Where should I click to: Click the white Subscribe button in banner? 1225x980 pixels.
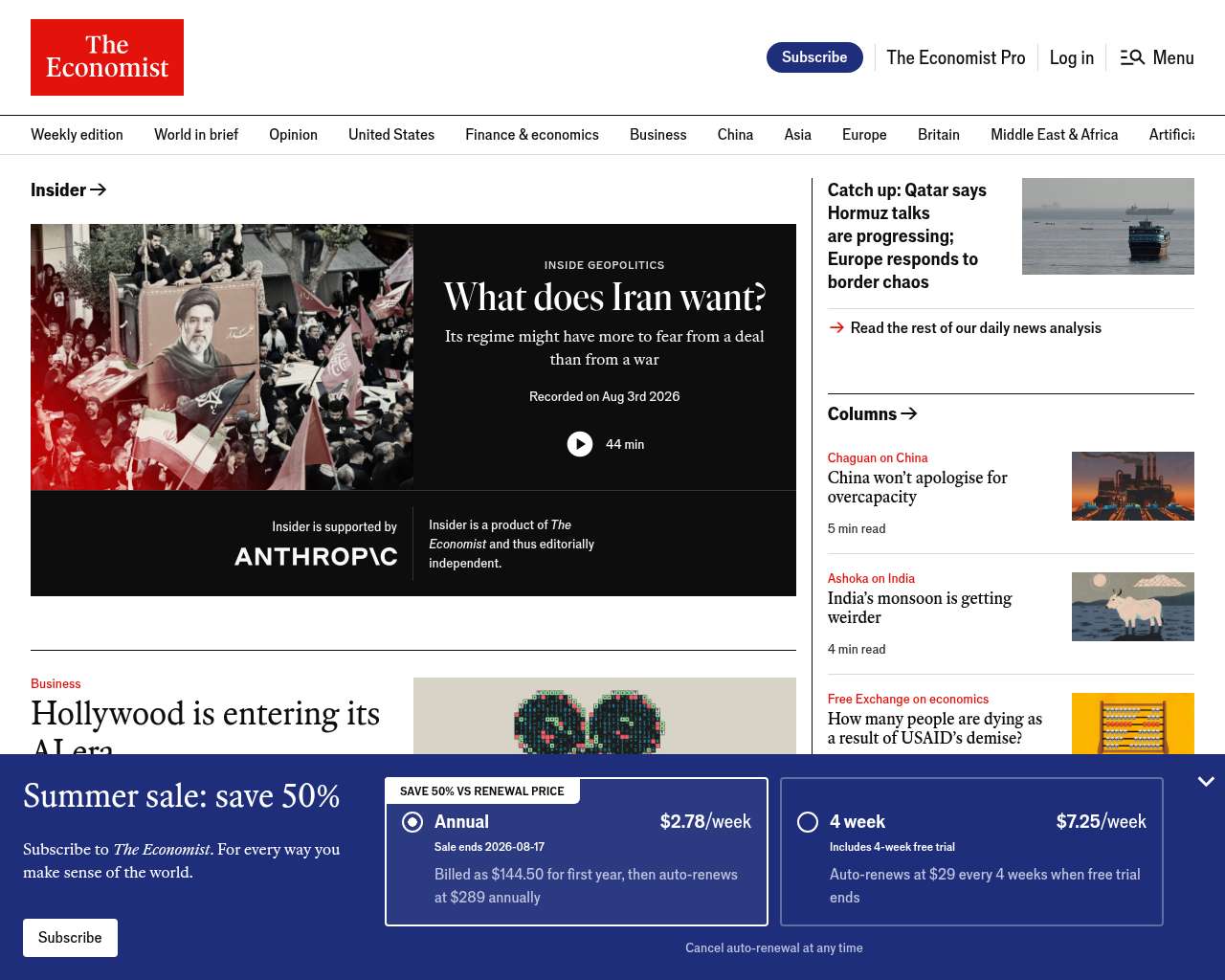[70, 938]
